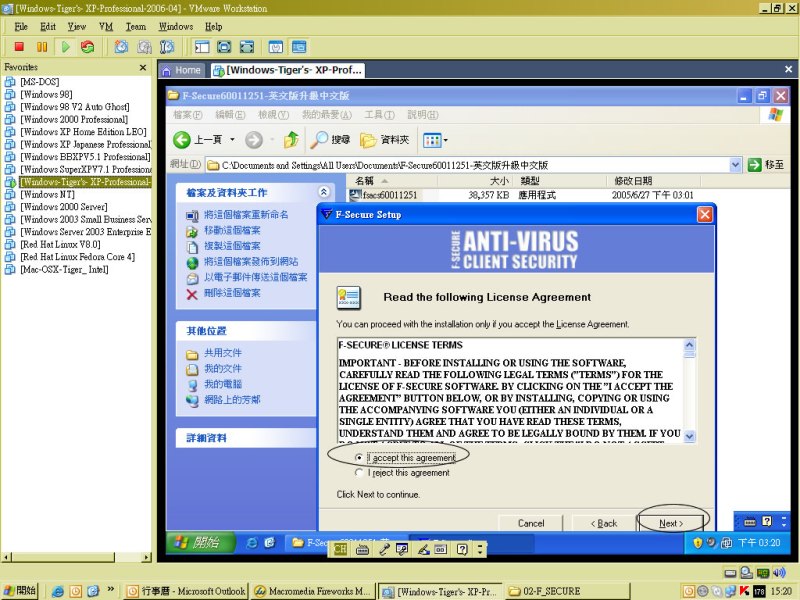Click the green Power On play icon
The width and height of the screenshot is (800, 600).
(65, 47)
